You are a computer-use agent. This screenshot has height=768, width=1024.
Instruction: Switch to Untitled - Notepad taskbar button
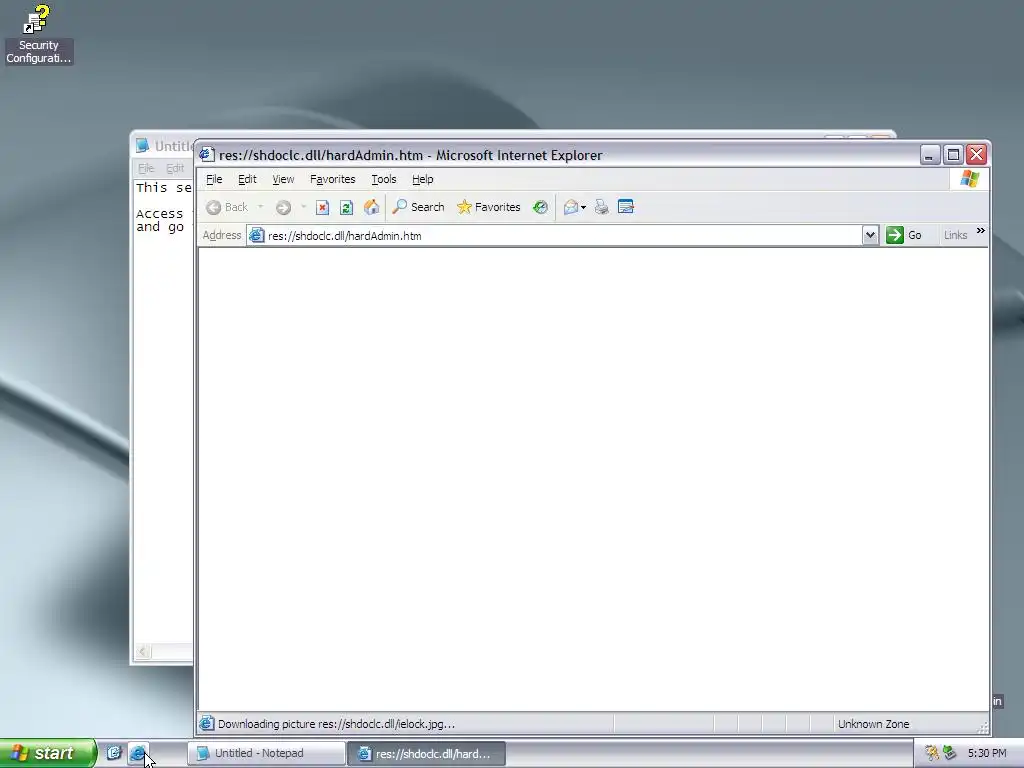(266, 753)
